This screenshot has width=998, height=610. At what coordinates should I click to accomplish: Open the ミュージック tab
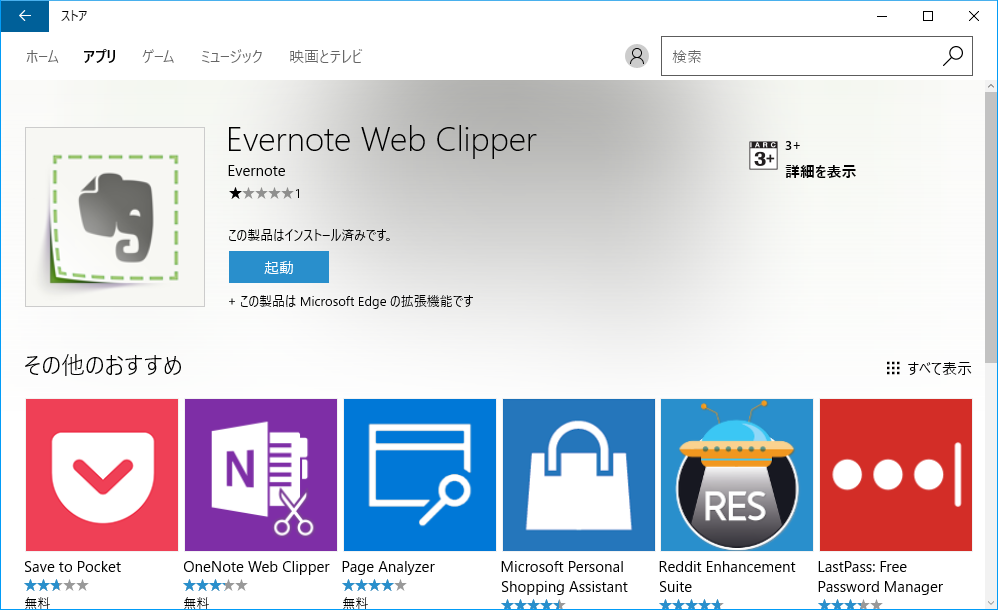231,57
